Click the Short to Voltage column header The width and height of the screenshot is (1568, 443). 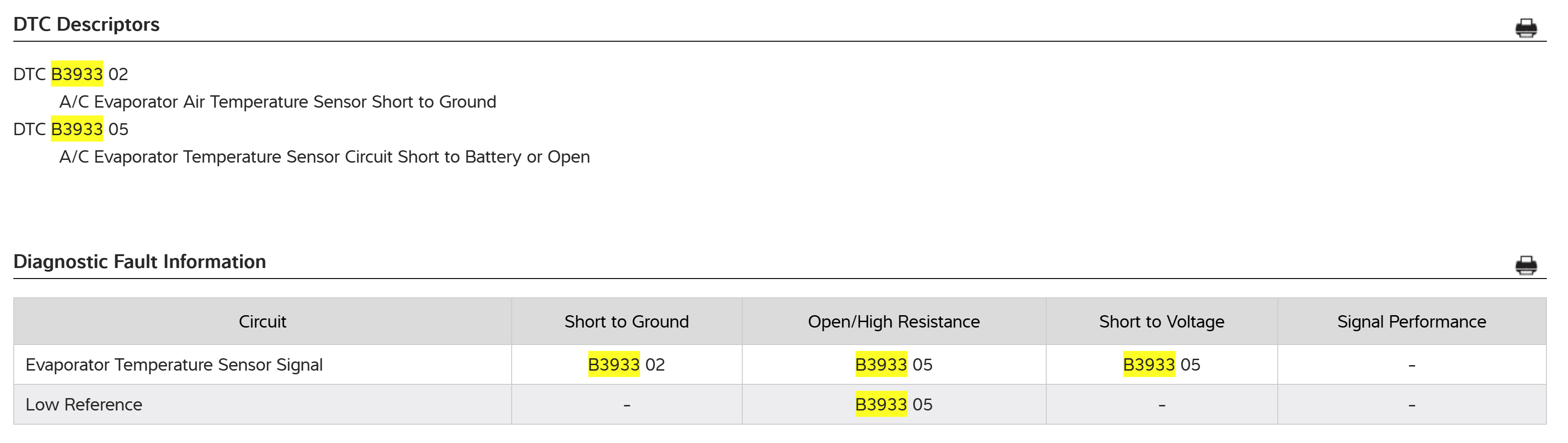point(1161,321)
